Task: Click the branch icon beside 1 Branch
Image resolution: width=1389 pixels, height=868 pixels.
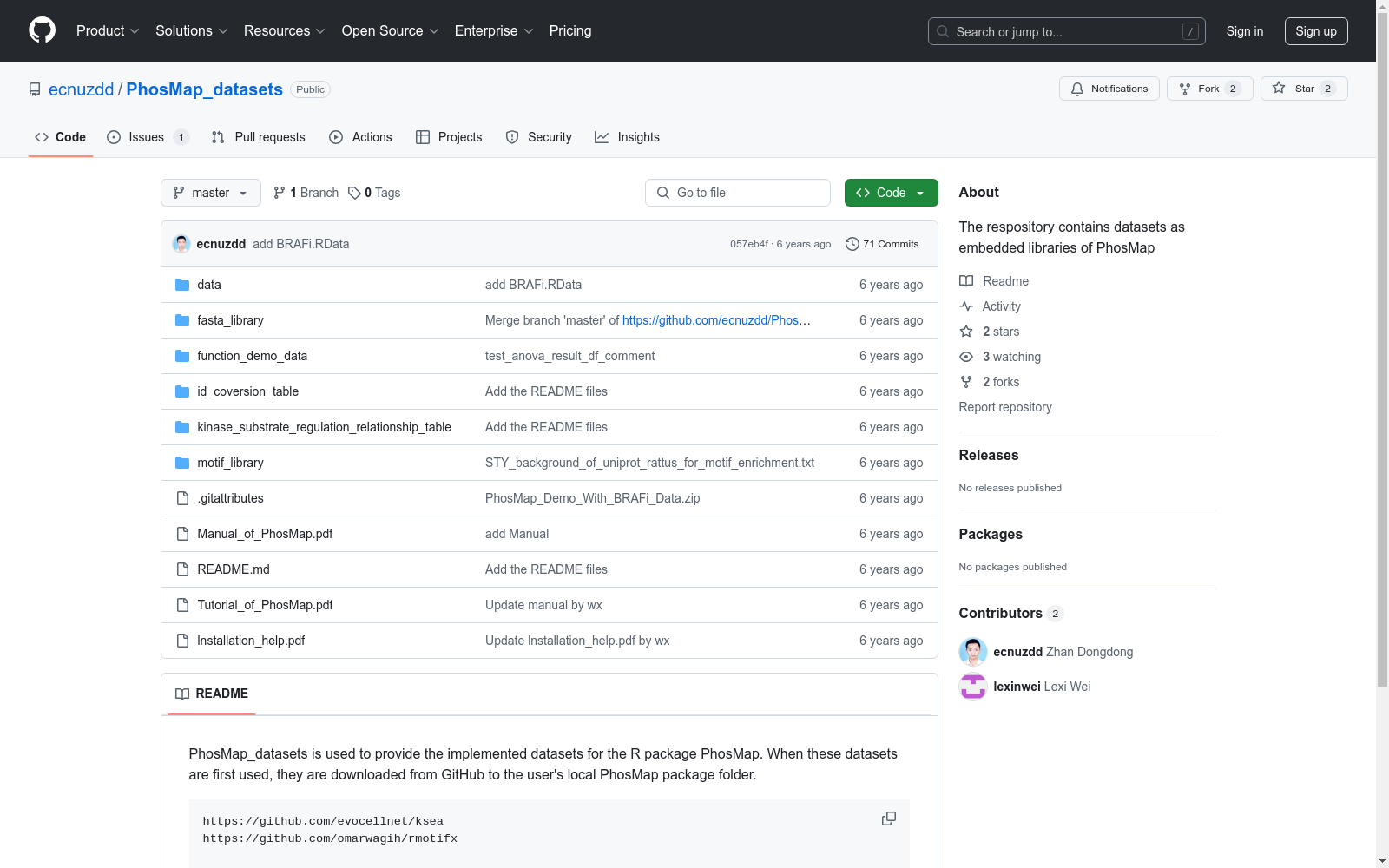Action: pos(280,193)
